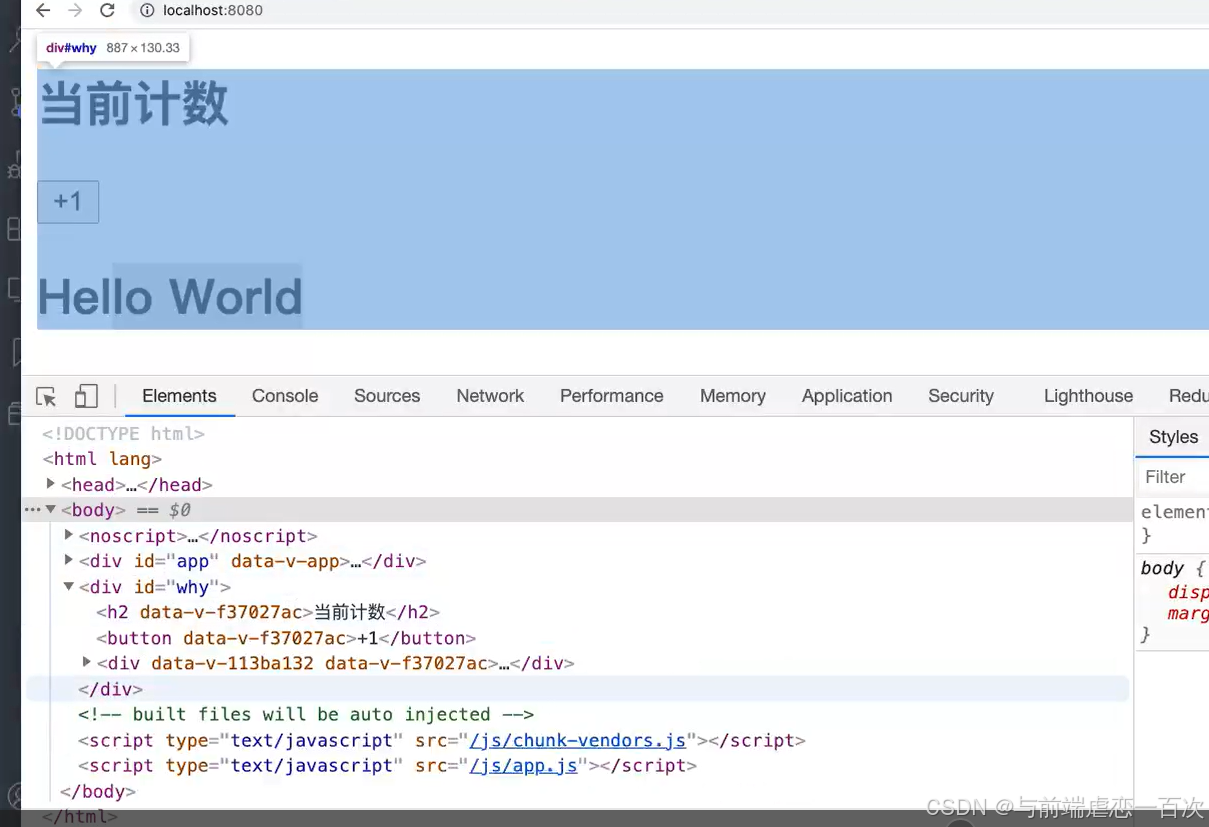Image resolution: width=1209 pixels, height=827 pixels.
Task: Open the Security tab
Action: pyautogui.click(x=961, y=396)
